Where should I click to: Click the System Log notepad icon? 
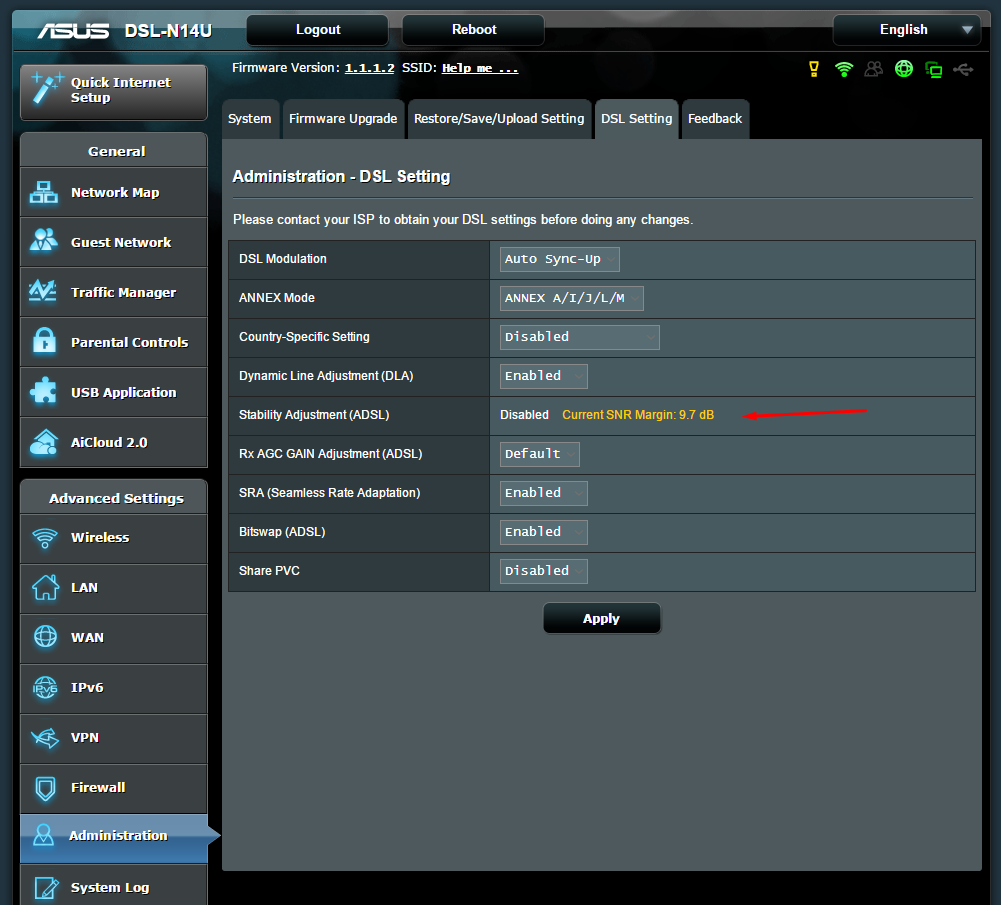46,887
